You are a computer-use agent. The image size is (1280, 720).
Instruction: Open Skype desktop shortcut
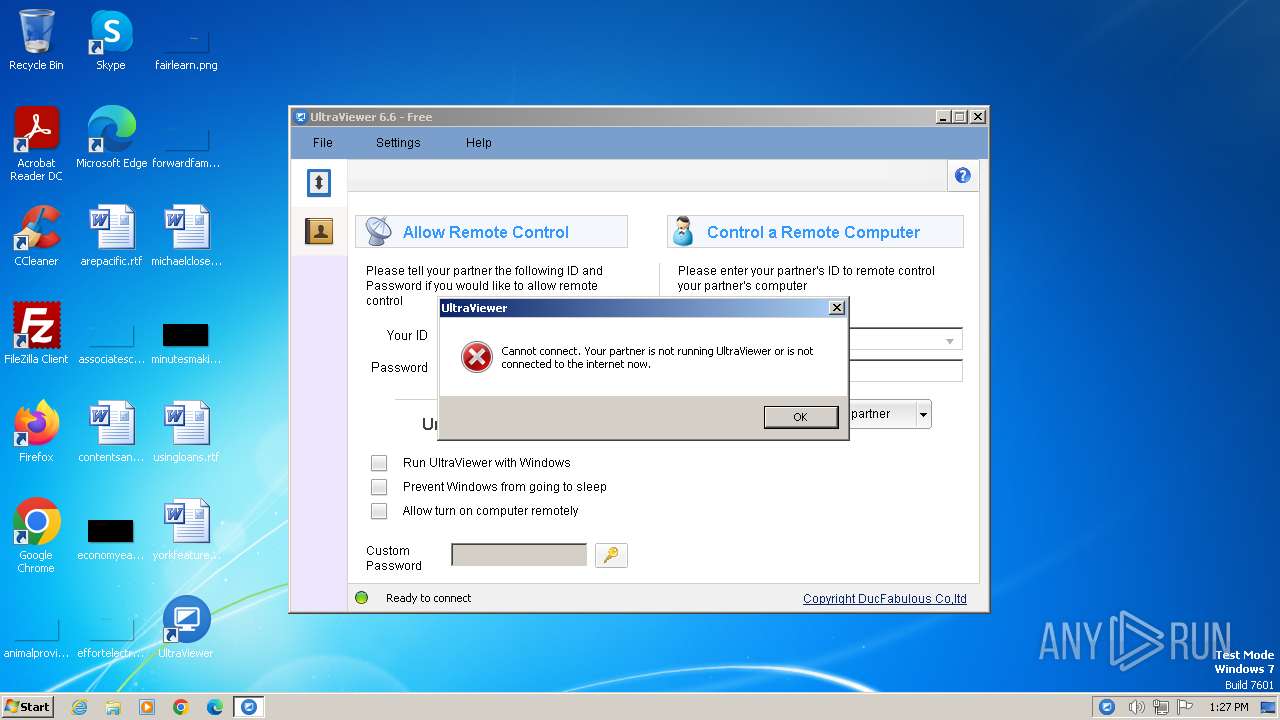point(111,40)
